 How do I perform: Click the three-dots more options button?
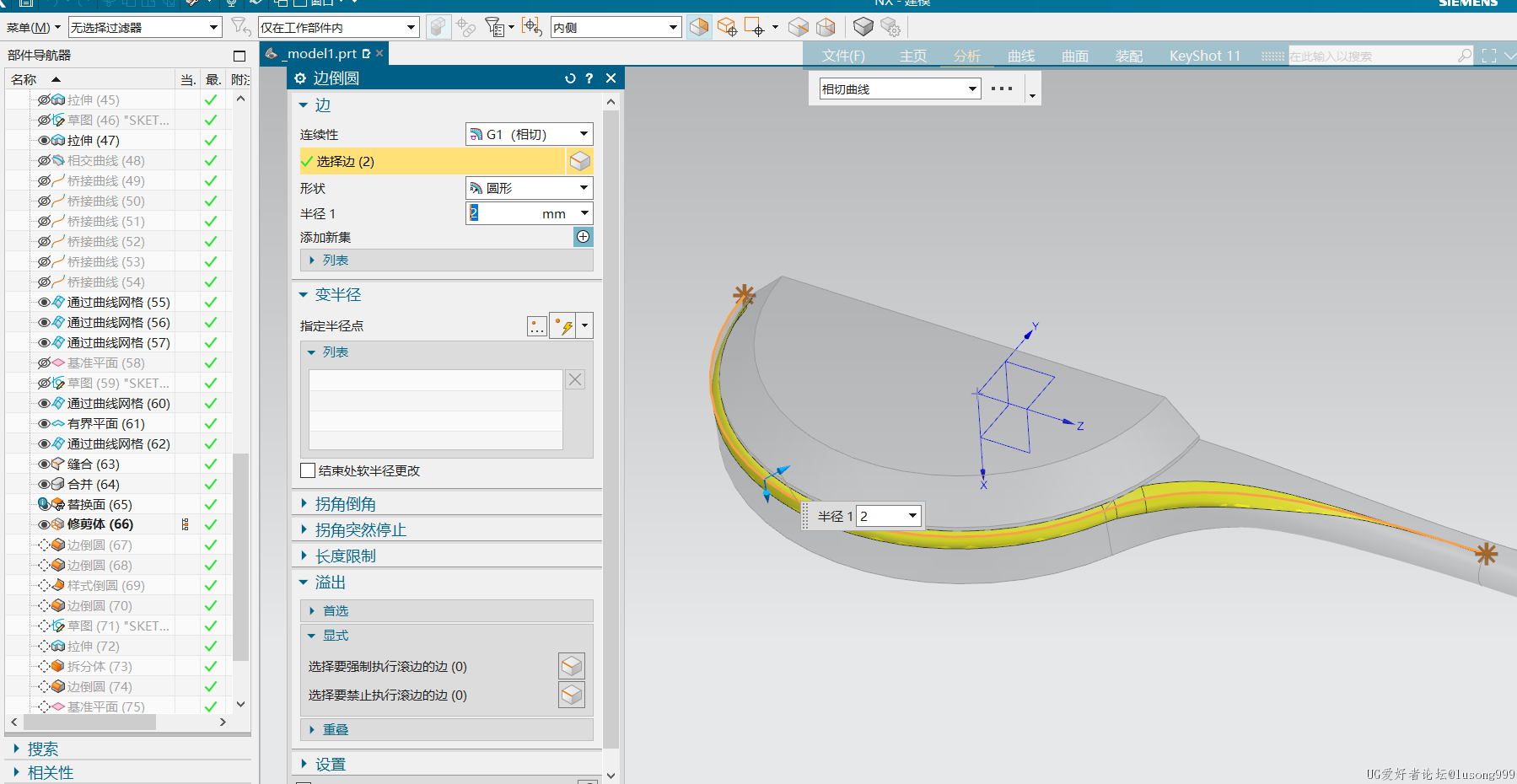pos(1002,89)
